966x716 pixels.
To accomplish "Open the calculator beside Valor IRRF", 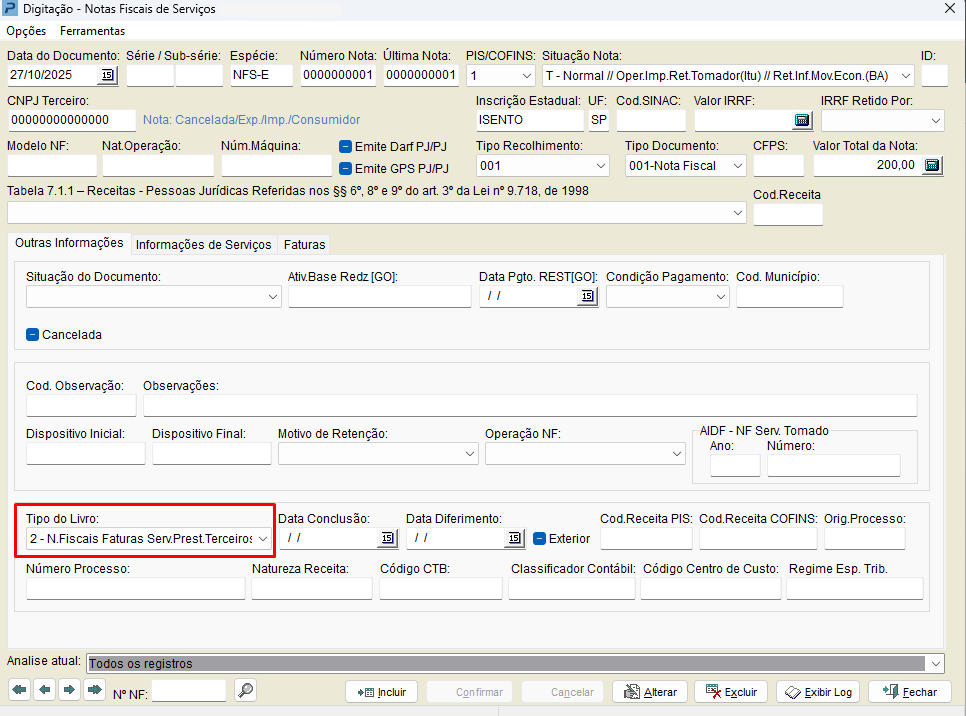I will [801, 121].
